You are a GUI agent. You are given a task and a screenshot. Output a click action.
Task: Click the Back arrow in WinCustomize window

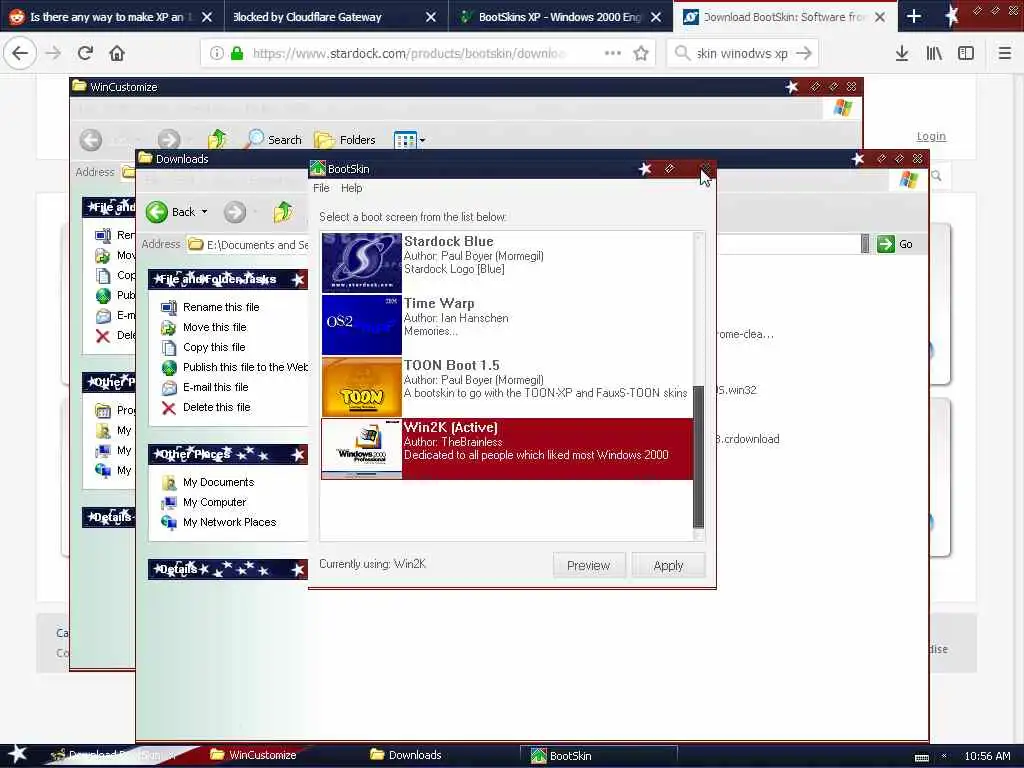(91, 140)
